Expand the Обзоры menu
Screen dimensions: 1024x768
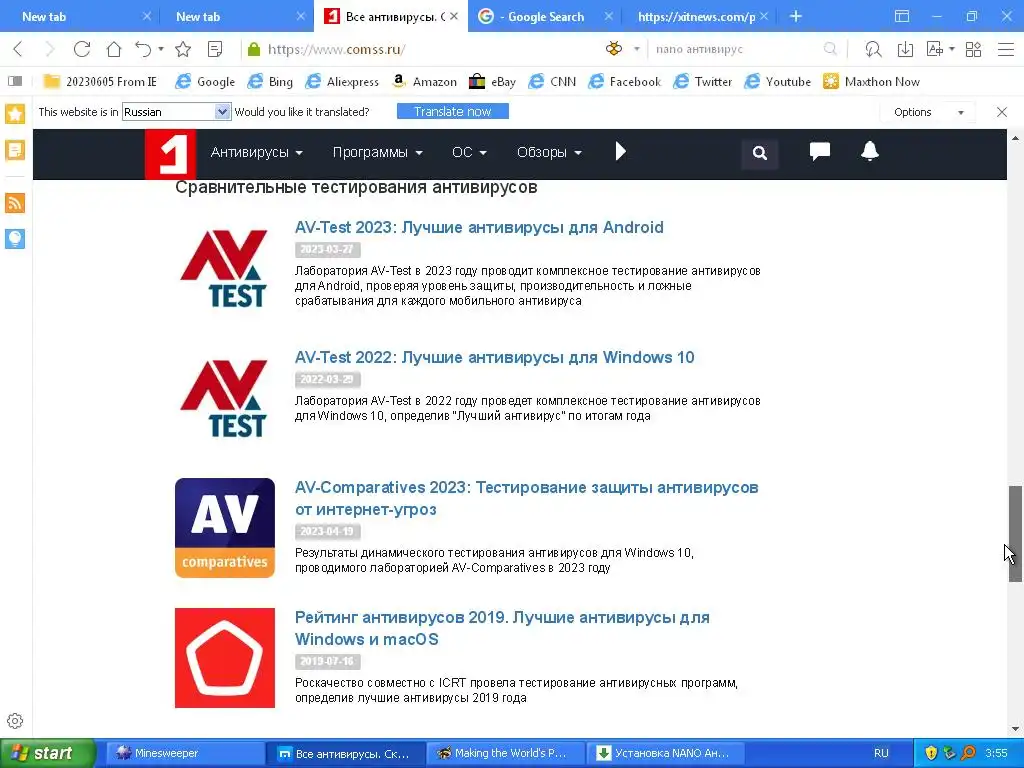click(549, 152)
